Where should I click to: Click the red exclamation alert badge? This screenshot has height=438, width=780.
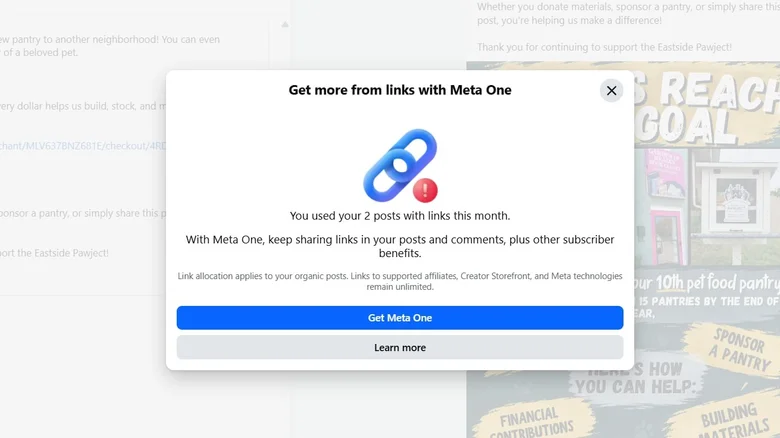[425, 190]
